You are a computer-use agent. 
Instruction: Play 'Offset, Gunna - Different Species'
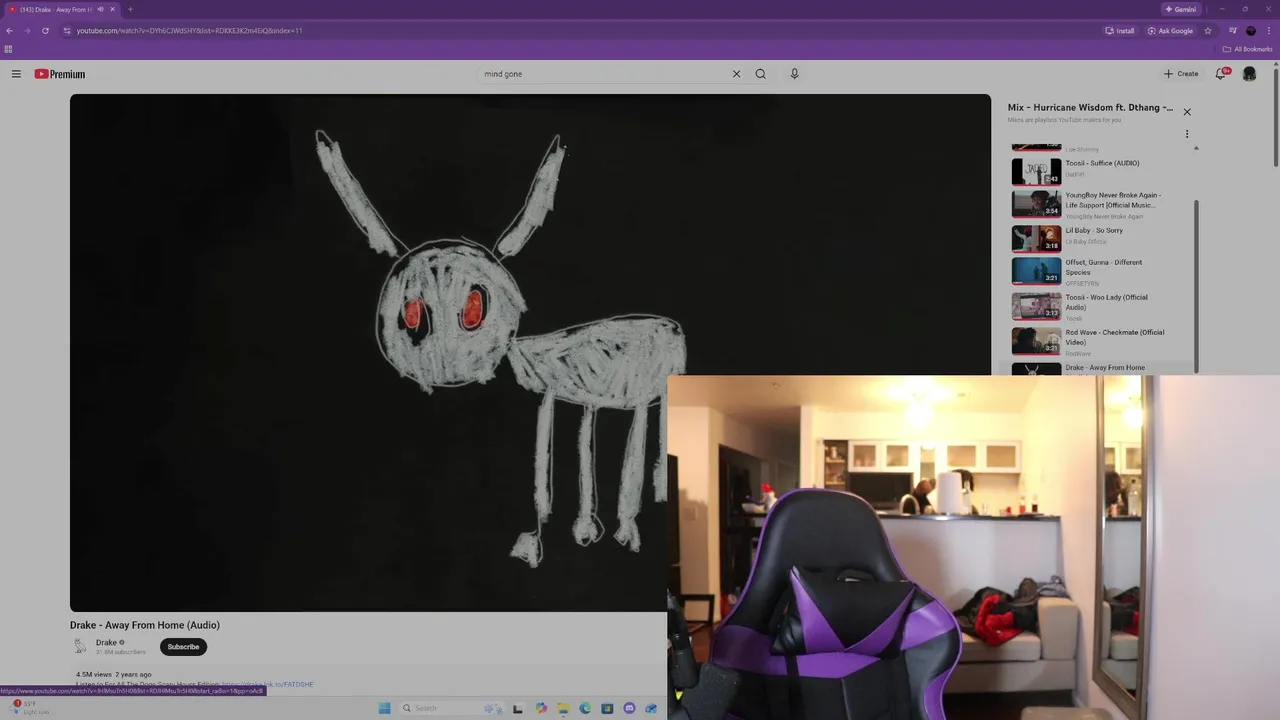(x=1103, y=267)
